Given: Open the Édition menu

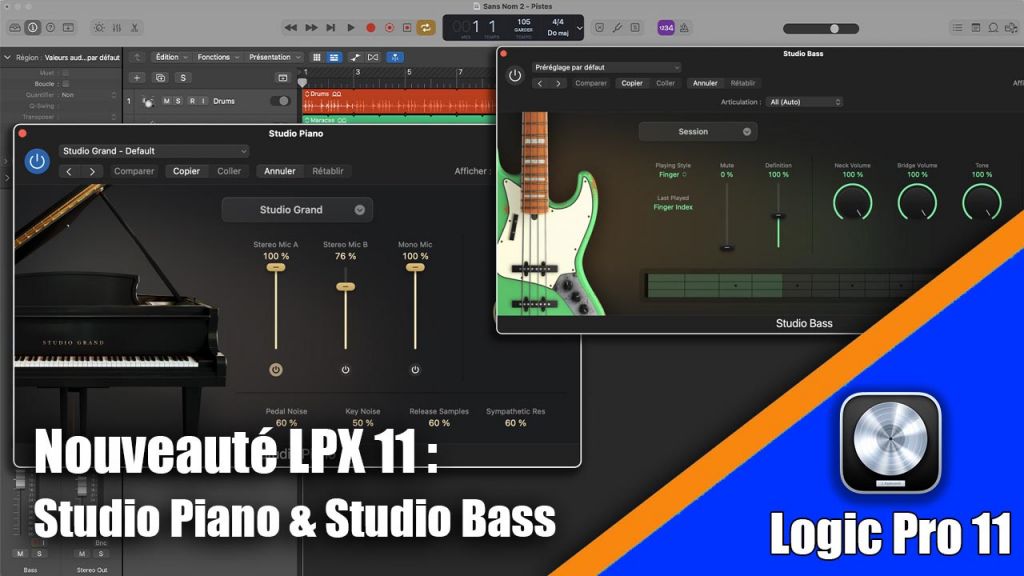Looking at the screenshot, I should (x=170, y=57).
